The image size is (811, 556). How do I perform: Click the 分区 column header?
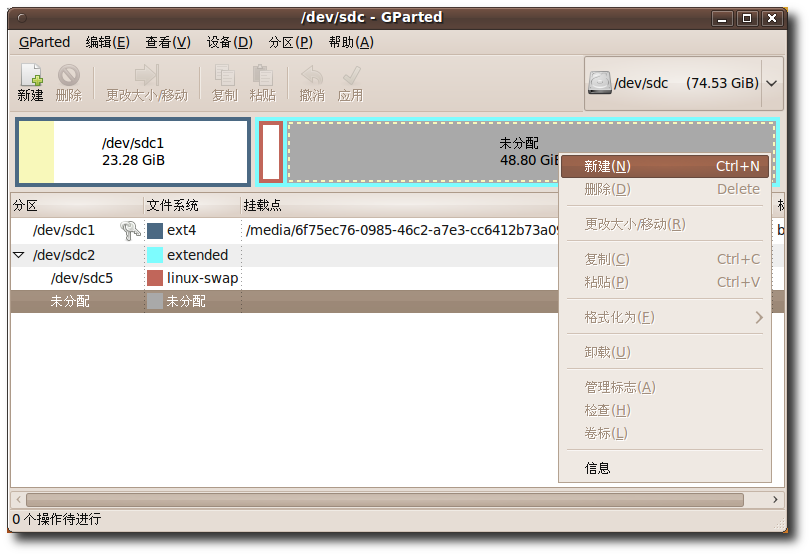coord(77,205)
